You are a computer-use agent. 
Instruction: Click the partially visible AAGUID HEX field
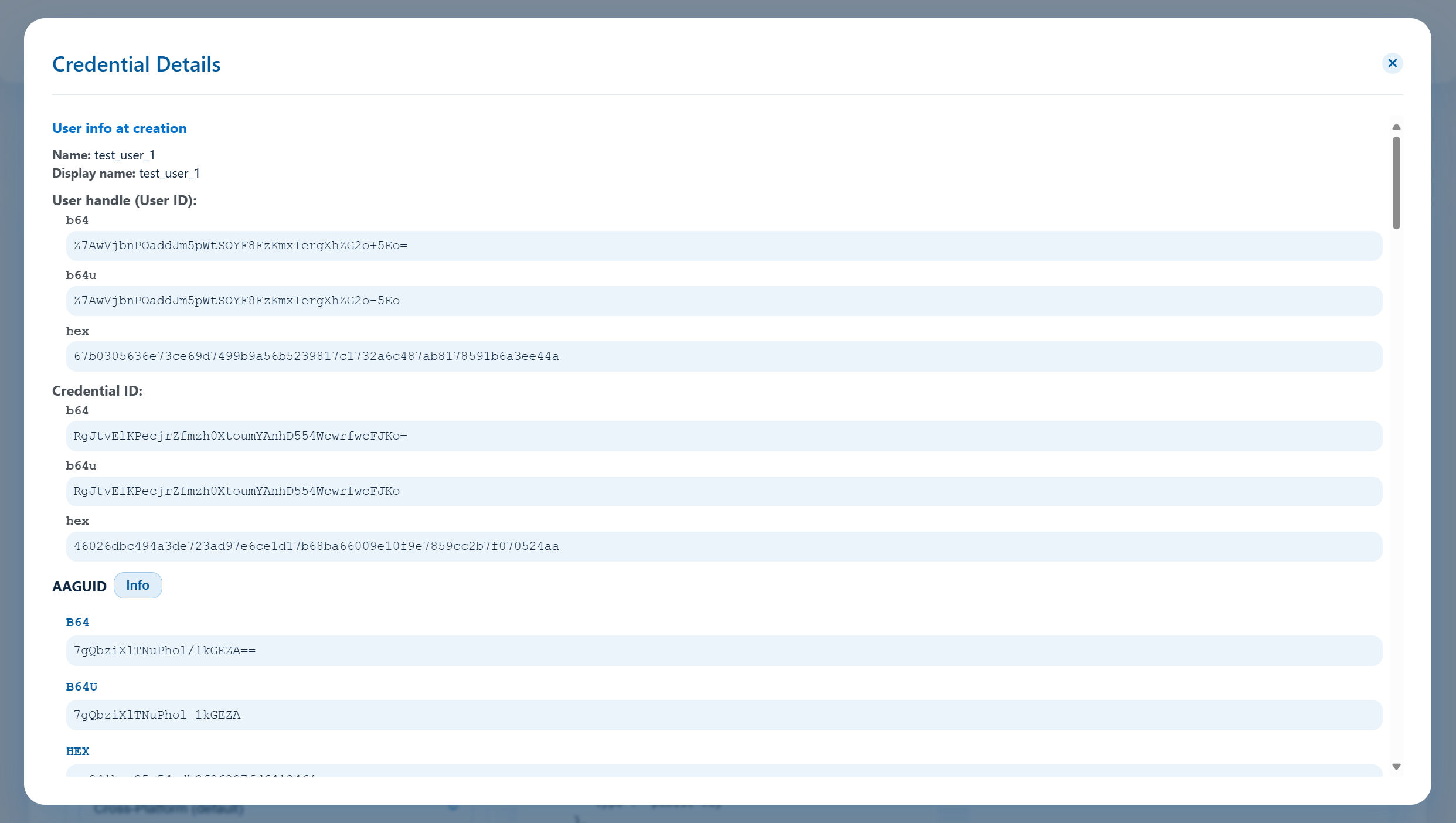(724, 771)
